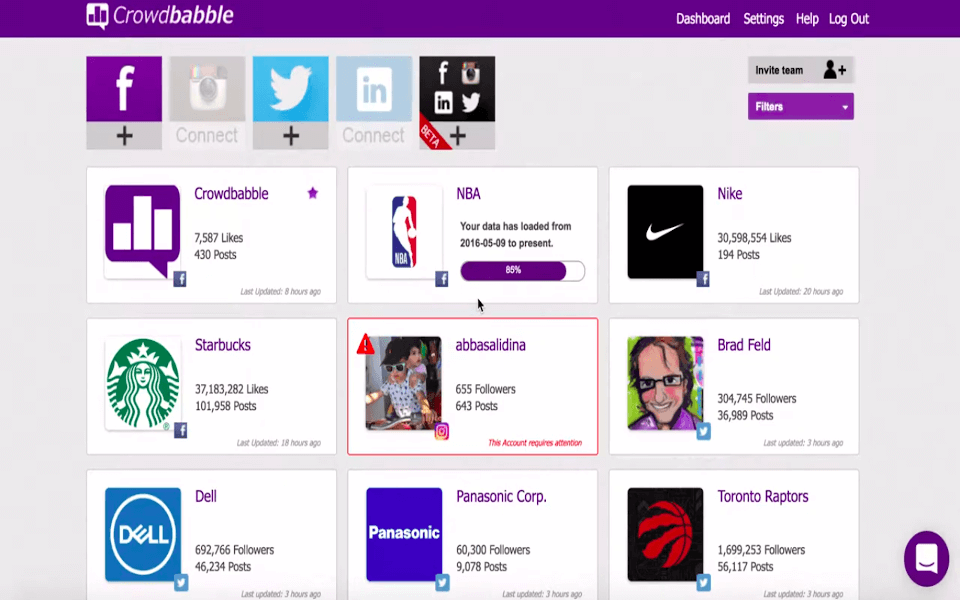Click '37,183,282 Likes' on Starbucks card
This screenshot has height=600, width=960.
pos(231,389)
